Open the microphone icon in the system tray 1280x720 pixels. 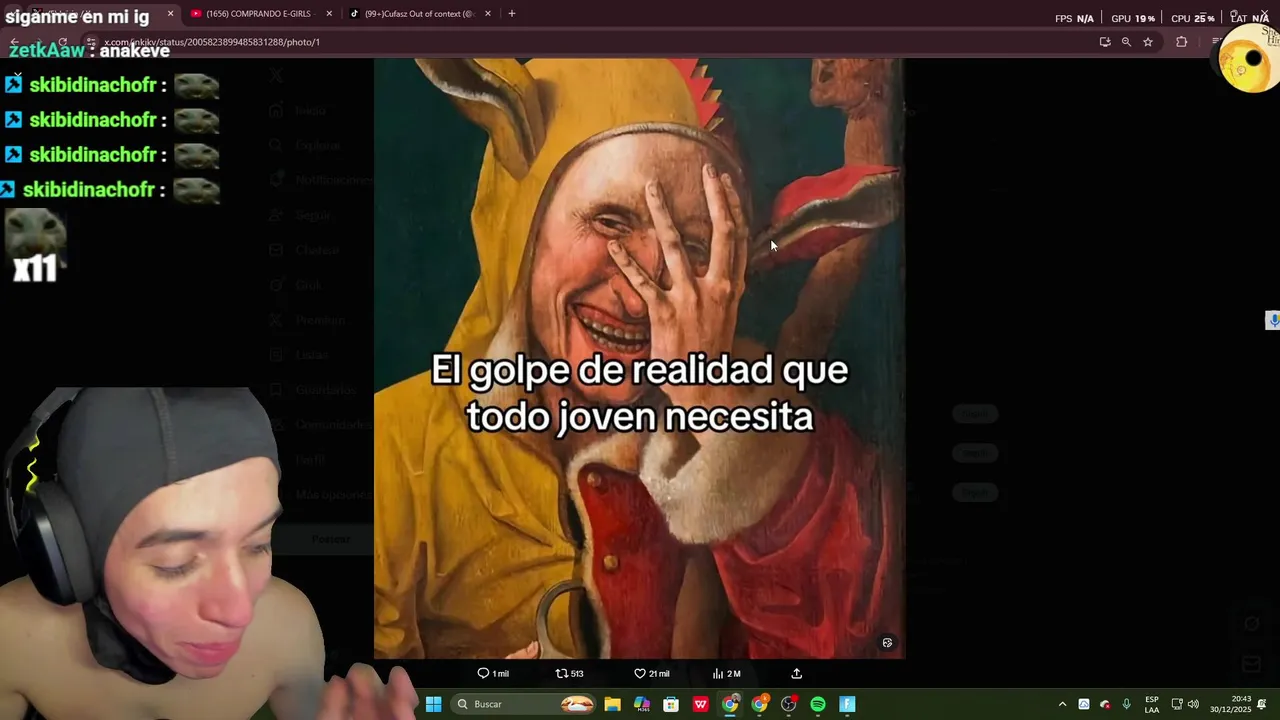pos(1127,704)
